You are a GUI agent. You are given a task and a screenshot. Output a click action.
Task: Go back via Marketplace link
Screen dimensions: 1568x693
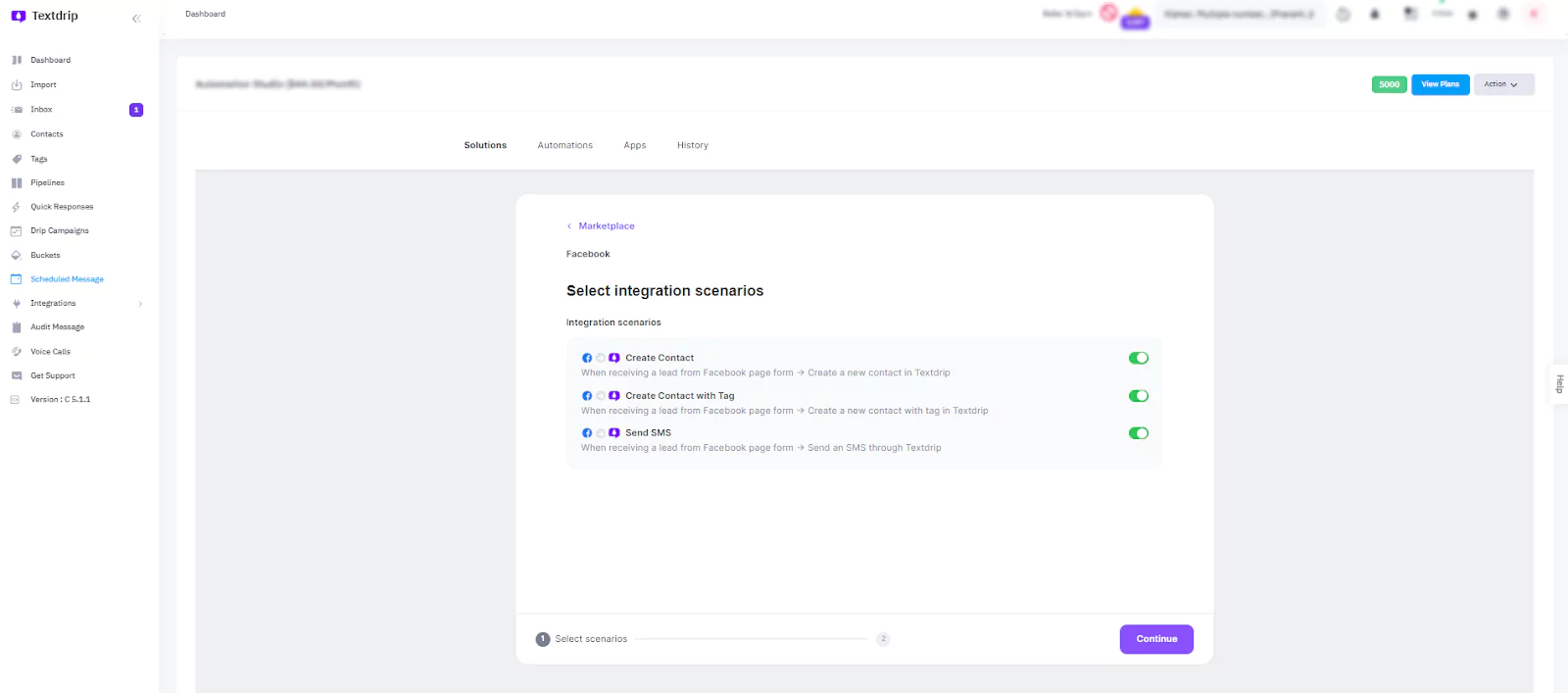606,226
